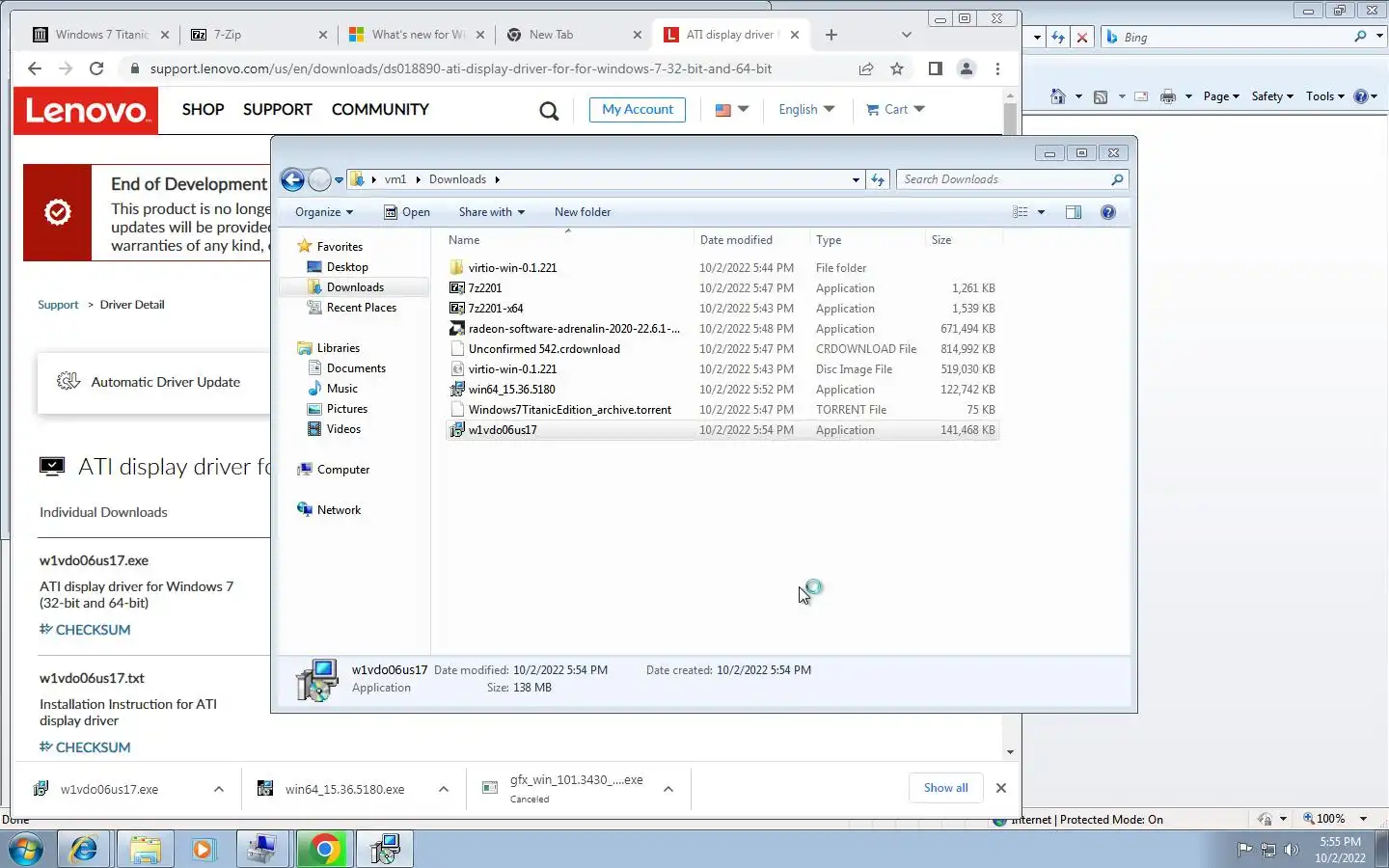Open Chrome tab search chevron
The width and height of the screenshot is (1389, 868).
point(906,35)
